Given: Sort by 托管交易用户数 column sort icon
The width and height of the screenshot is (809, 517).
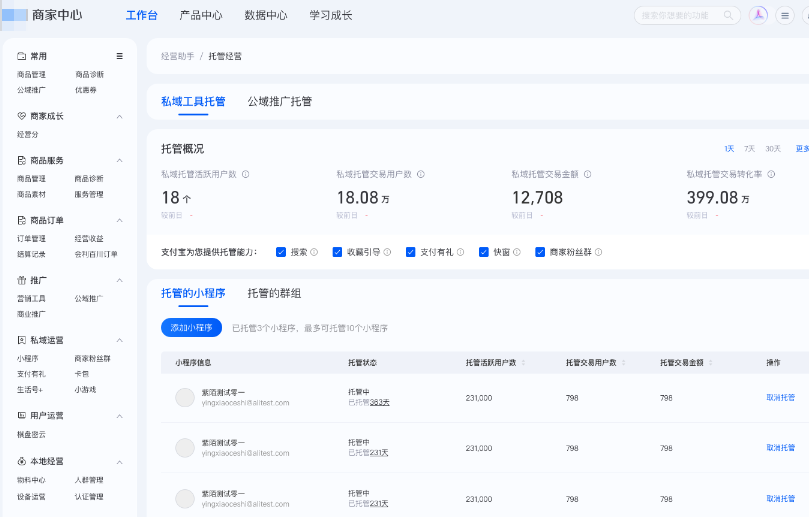Looking at the screenshot, I should 623,363.
